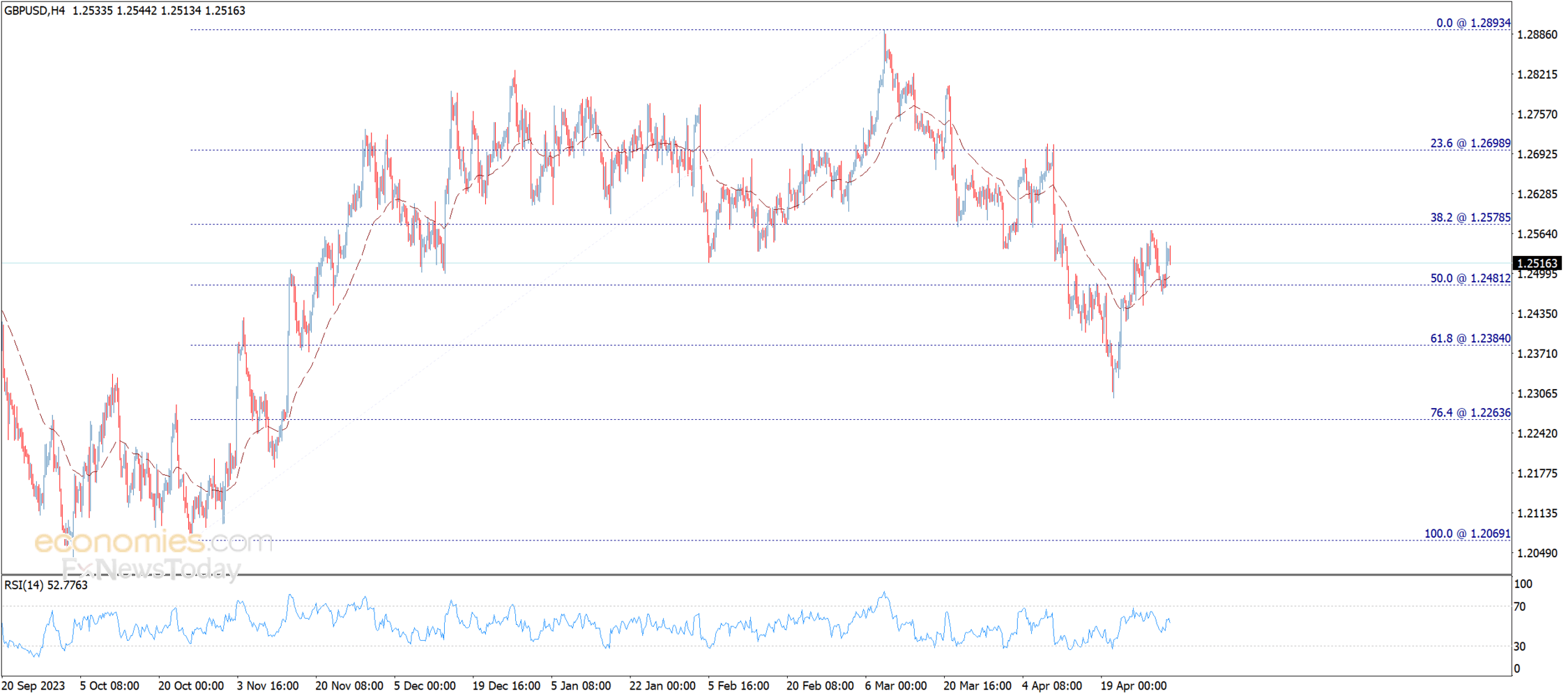Select the 61.8 @ 1.23840 Fibonacci label
Screen dimensions: 1568x696
point(1470,338)
